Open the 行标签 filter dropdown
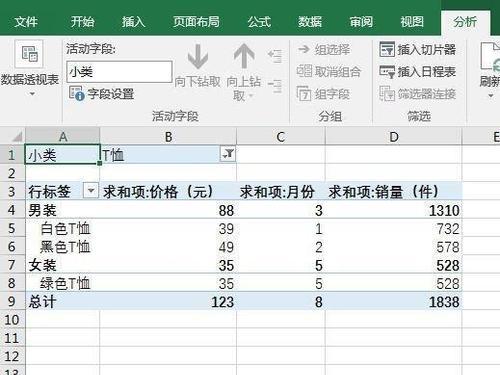The height and width of the screenshot is (375, 500). point(91,191)
